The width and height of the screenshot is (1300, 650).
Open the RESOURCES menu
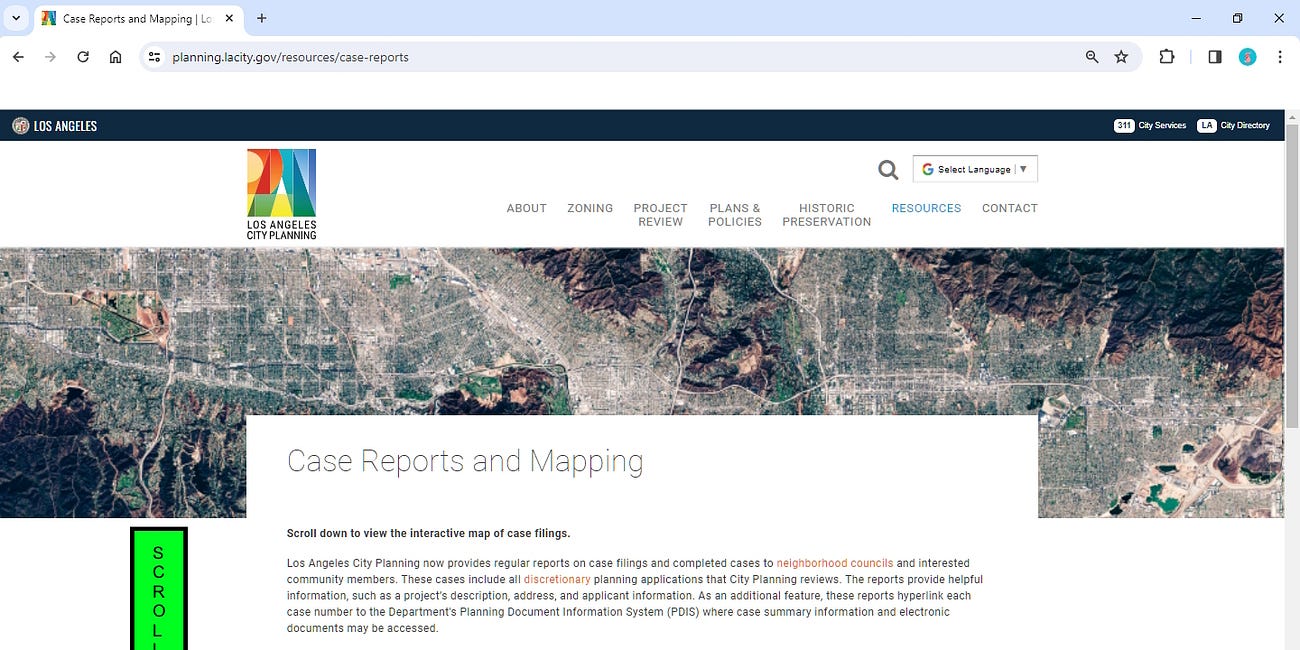coord(926,208)
